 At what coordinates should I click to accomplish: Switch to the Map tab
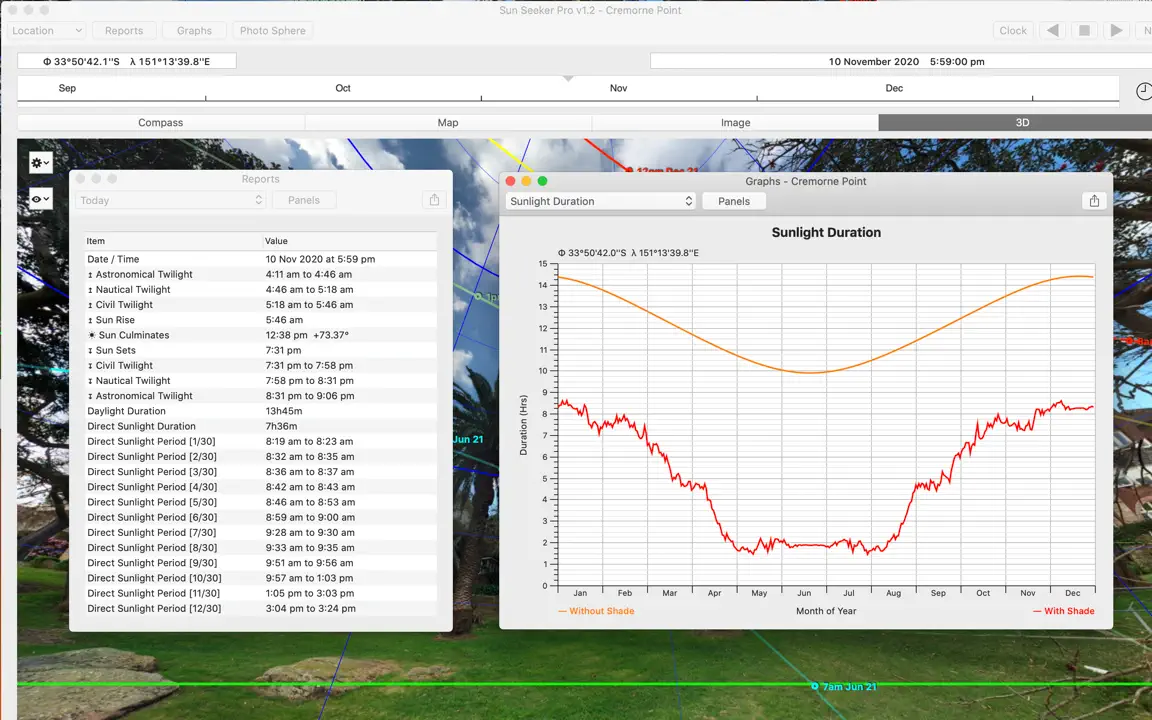448,123
